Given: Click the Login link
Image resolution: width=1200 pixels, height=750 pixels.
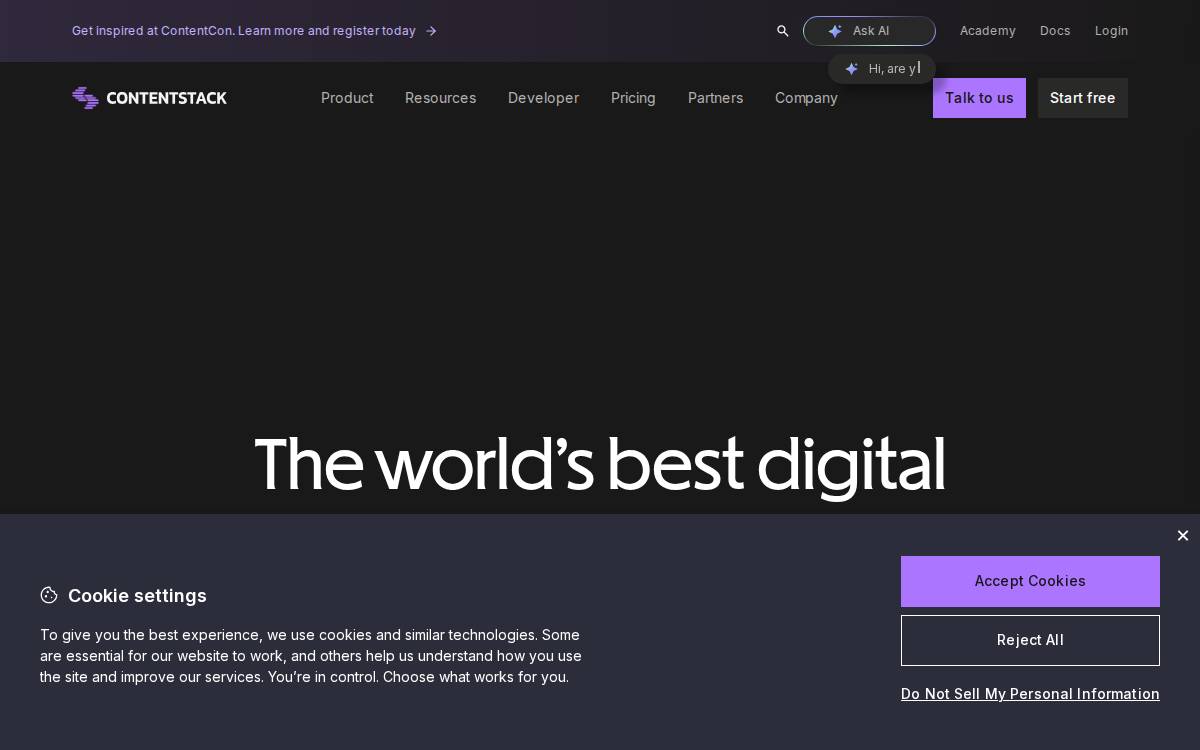Looking at the screenshot, I should point(1111,31).
